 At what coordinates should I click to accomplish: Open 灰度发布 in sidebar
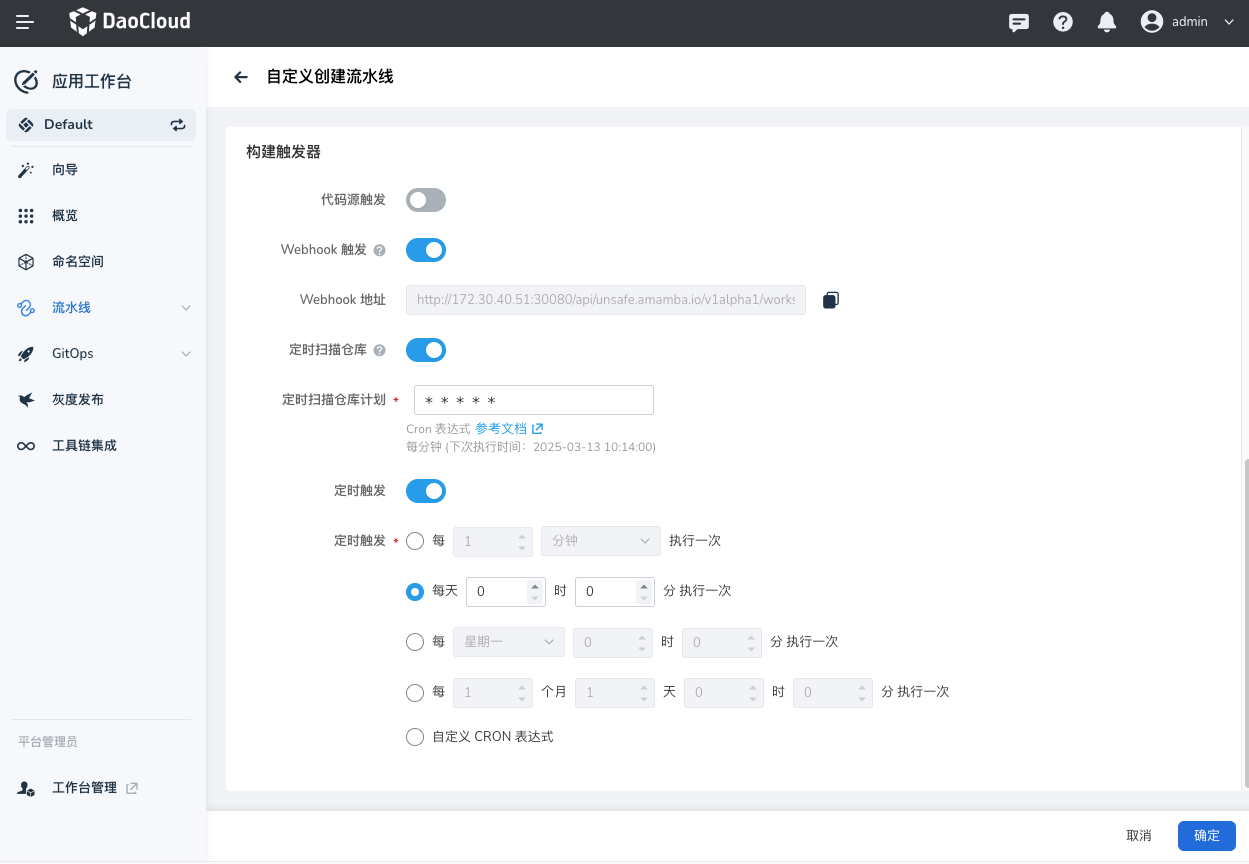[78, 400]
